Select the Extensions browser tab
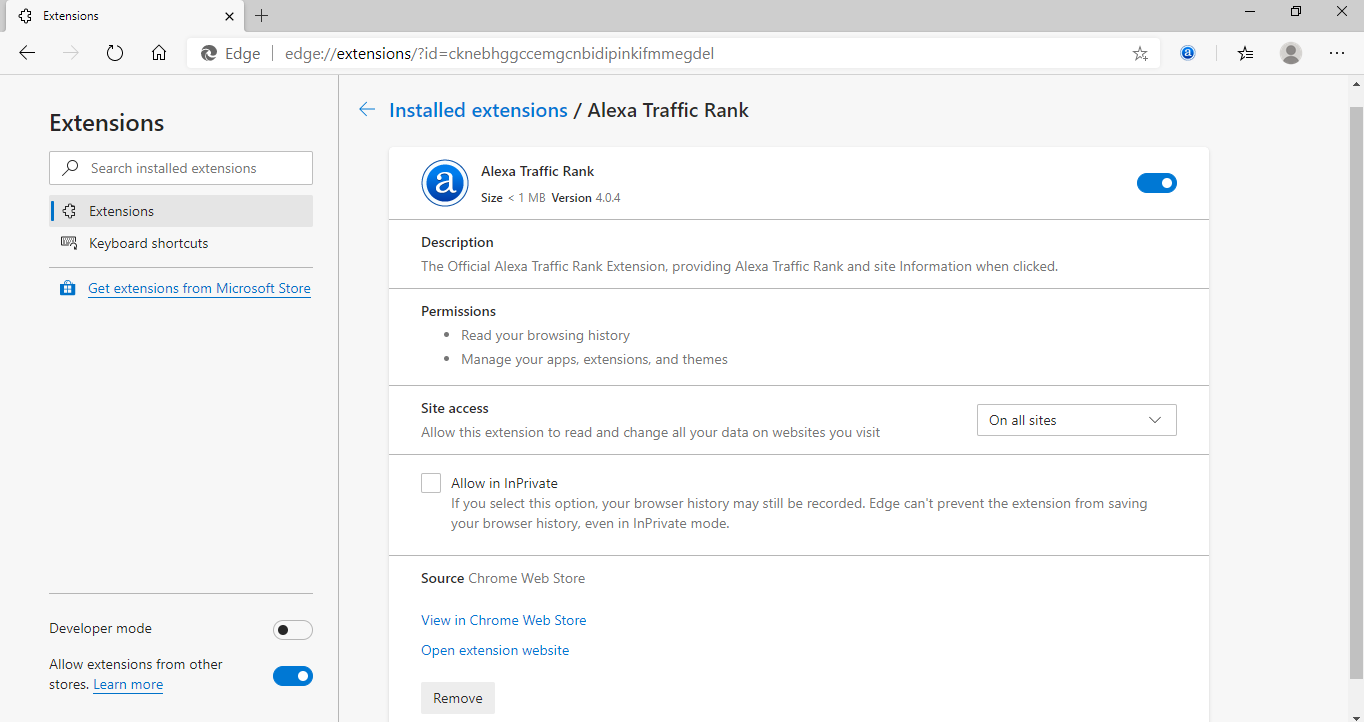 125,16
